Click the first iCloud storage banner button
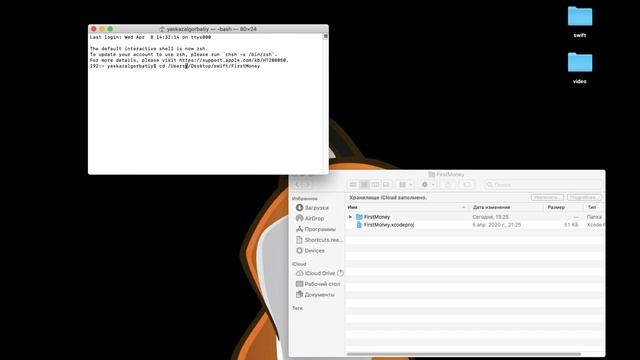Screen dimensions: 640x360 click(x=547, y=198)
